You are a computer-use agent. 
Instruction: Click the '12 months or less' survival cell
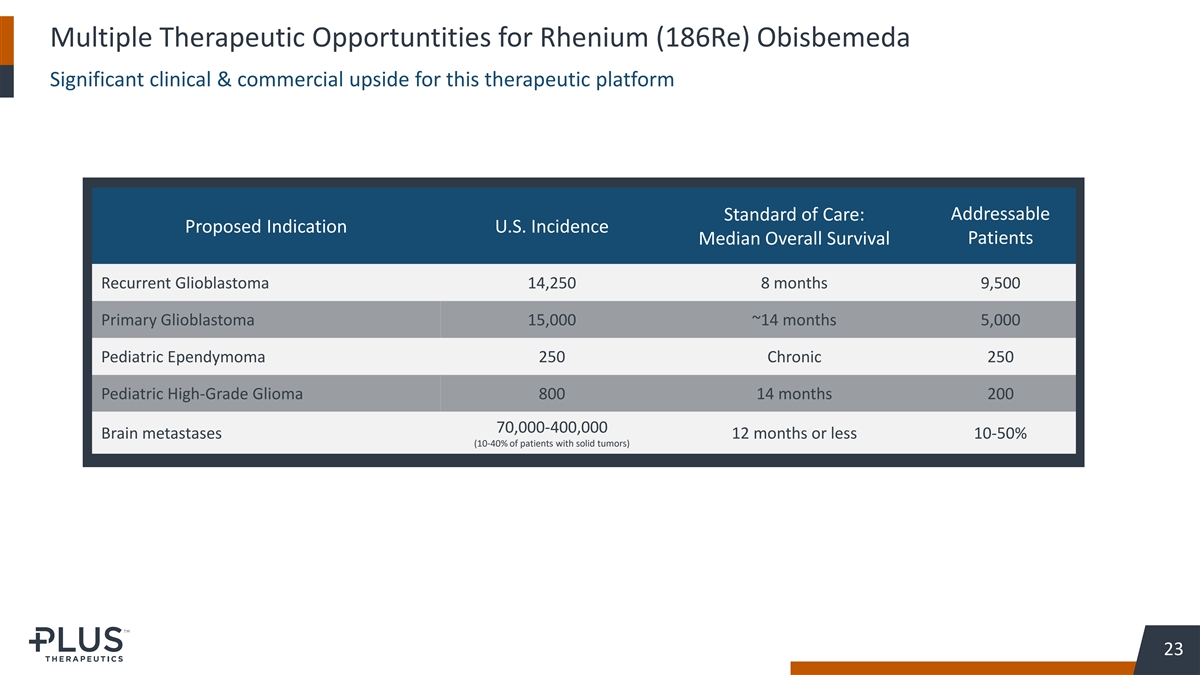(794, 434)
